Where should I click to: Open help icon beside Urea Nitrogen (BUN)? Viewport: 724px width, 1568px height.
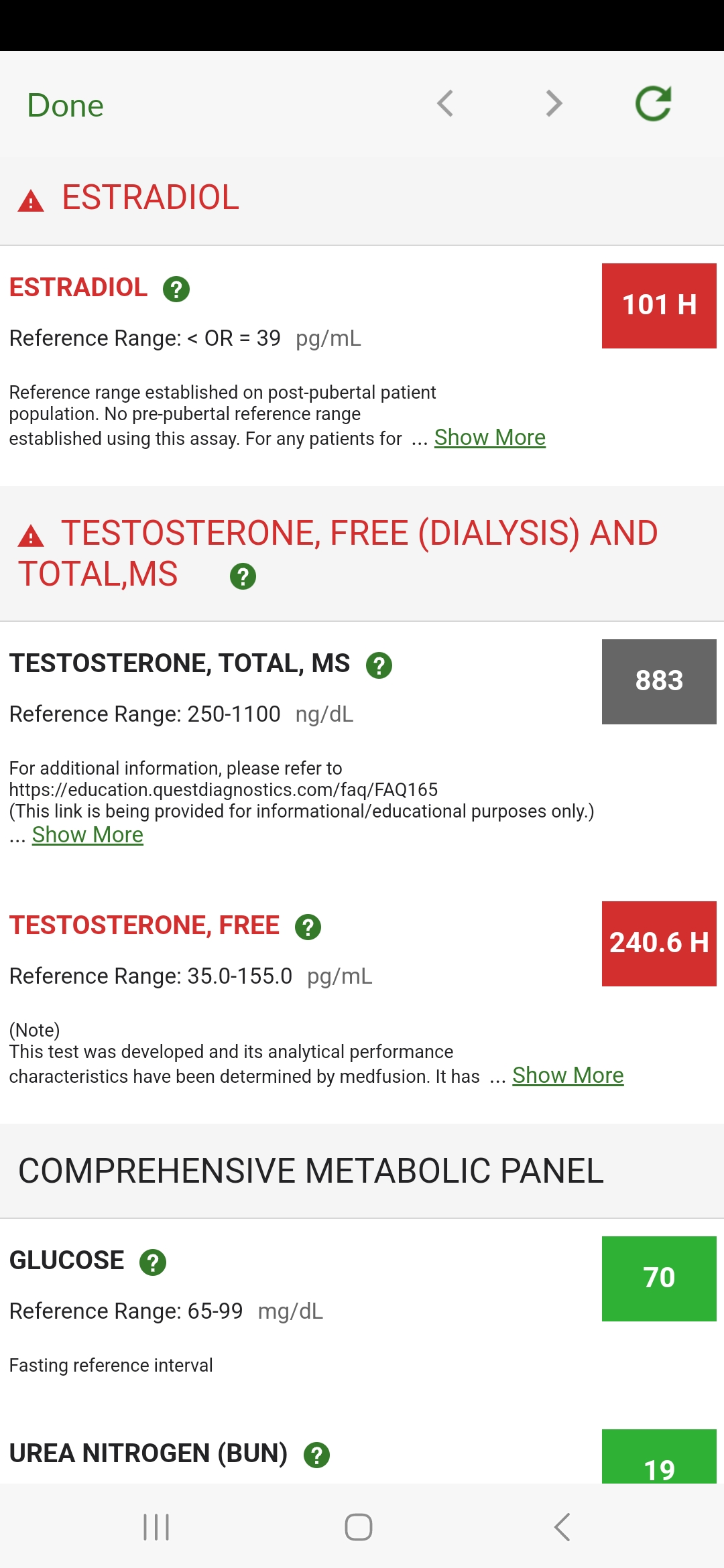point(316,1455)
